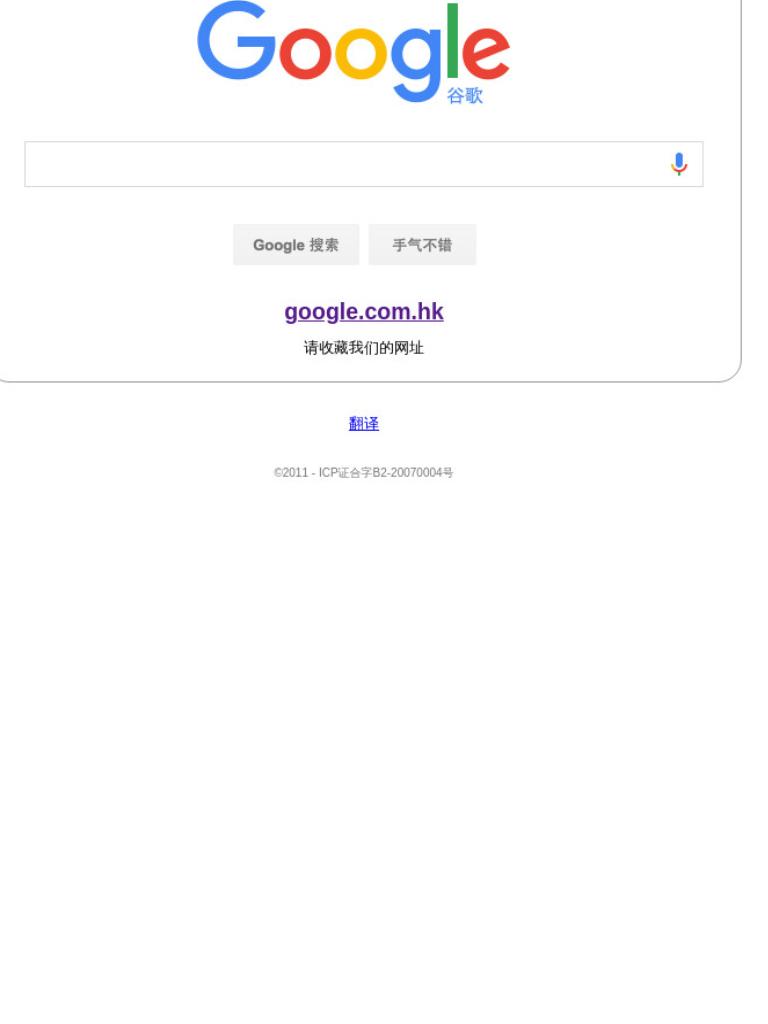This screenshot has width=768, height=1024.
Task: Click the Google 搜索 button
Action: tap(296, 245)
